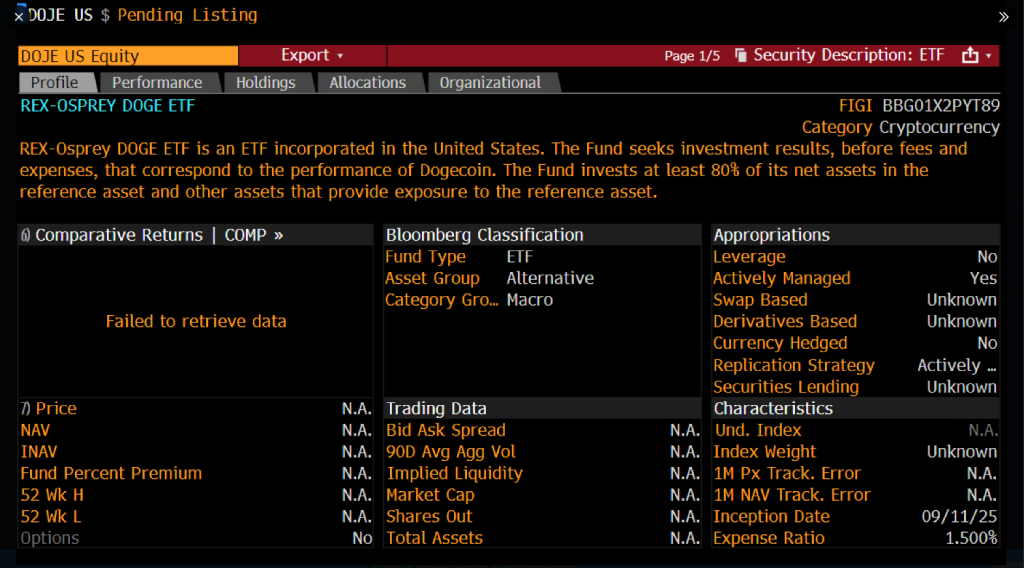Click Security Description: ETF title
The image size is (1024, 568).
(849, 55)
